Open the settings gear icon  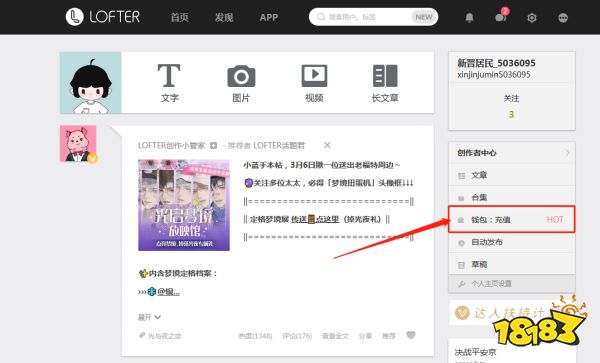click(x=532, y=18)
